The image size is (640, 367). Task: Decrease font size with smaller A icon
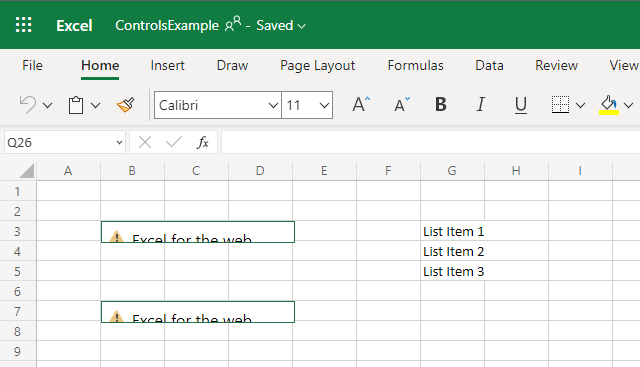(402, 105)
